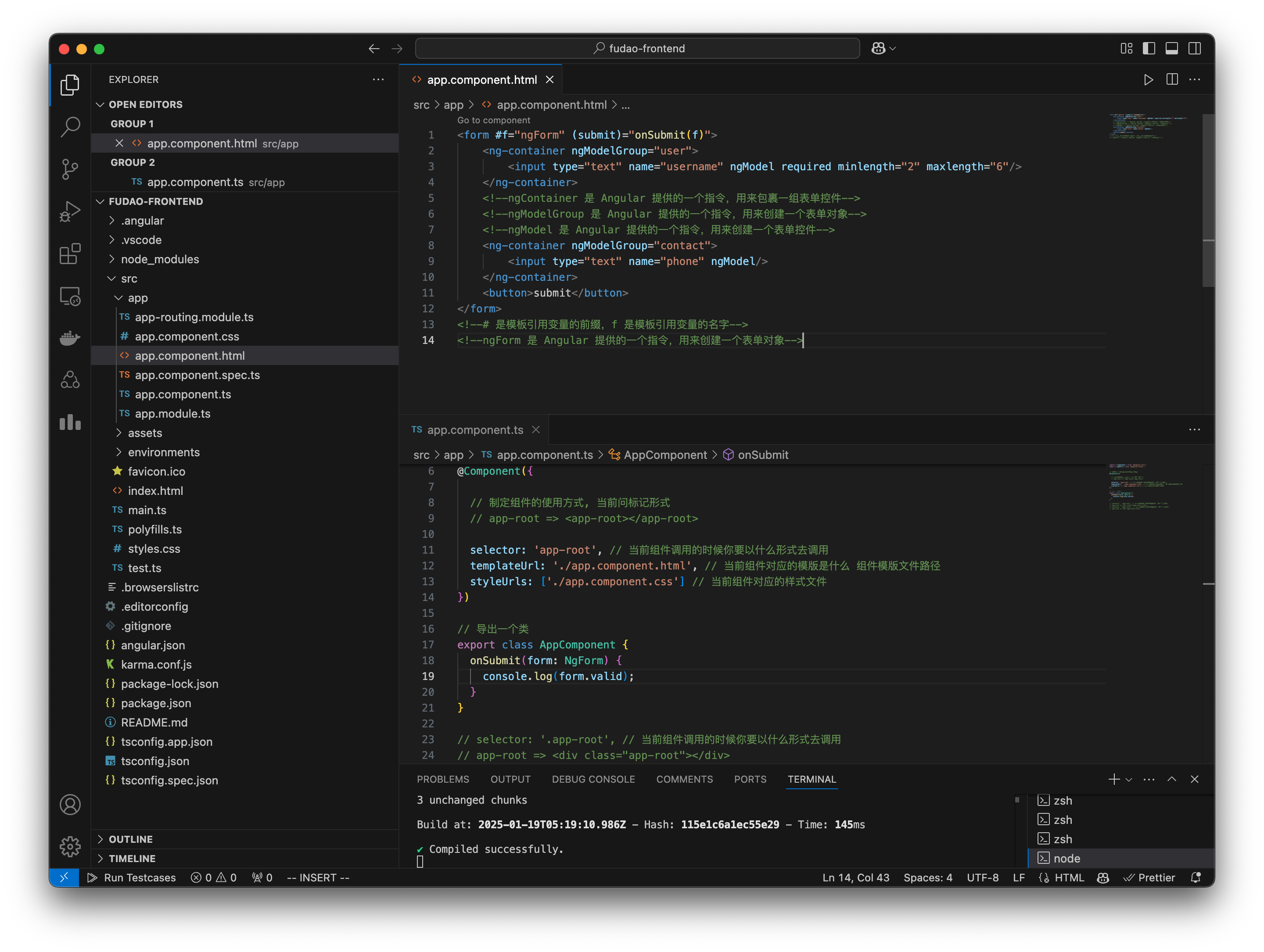Expand the OUTLINE section
1264x952 pixels.
point(131,839)
